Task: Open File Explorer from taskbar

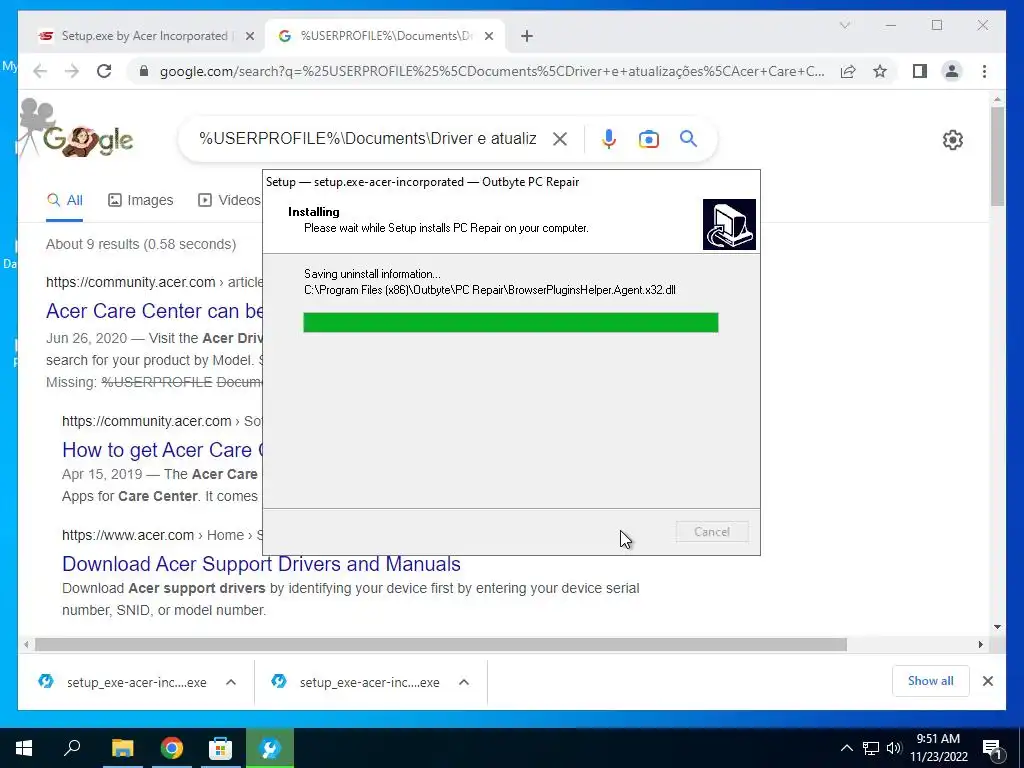Action: pyautogui.click(x=122, y=748)
